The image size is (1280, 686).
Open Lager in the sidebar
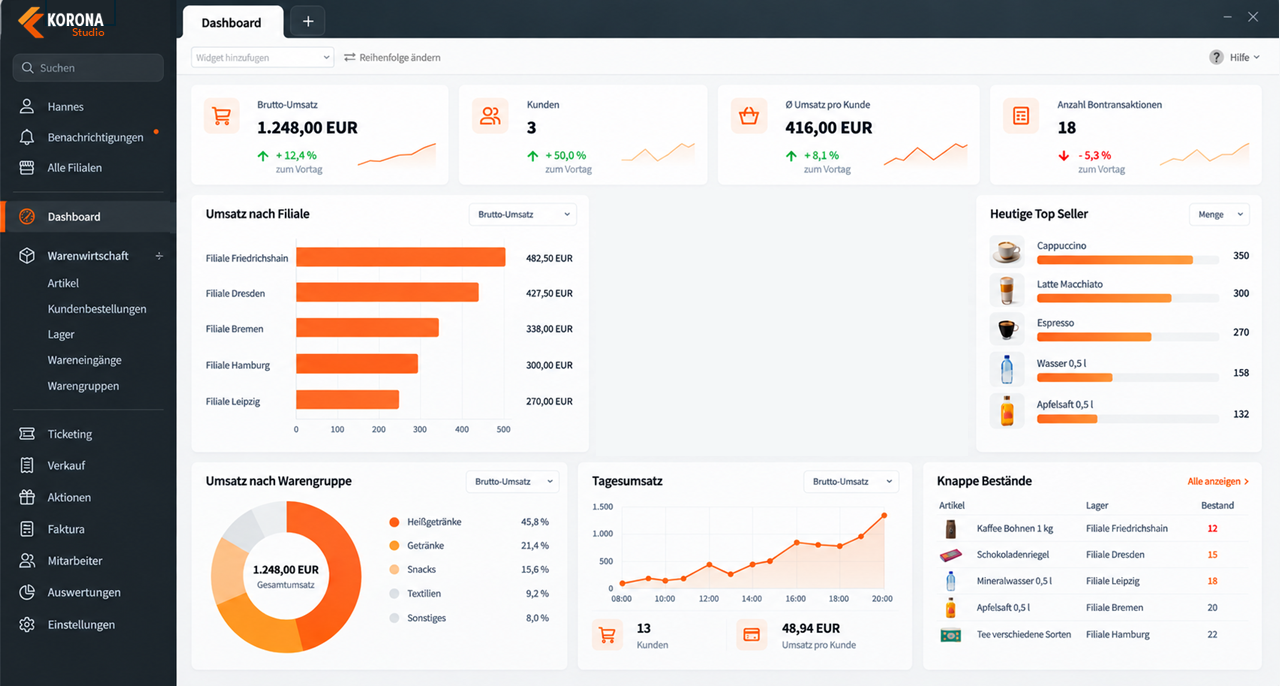pyautogui.click(x=61, y=335)
